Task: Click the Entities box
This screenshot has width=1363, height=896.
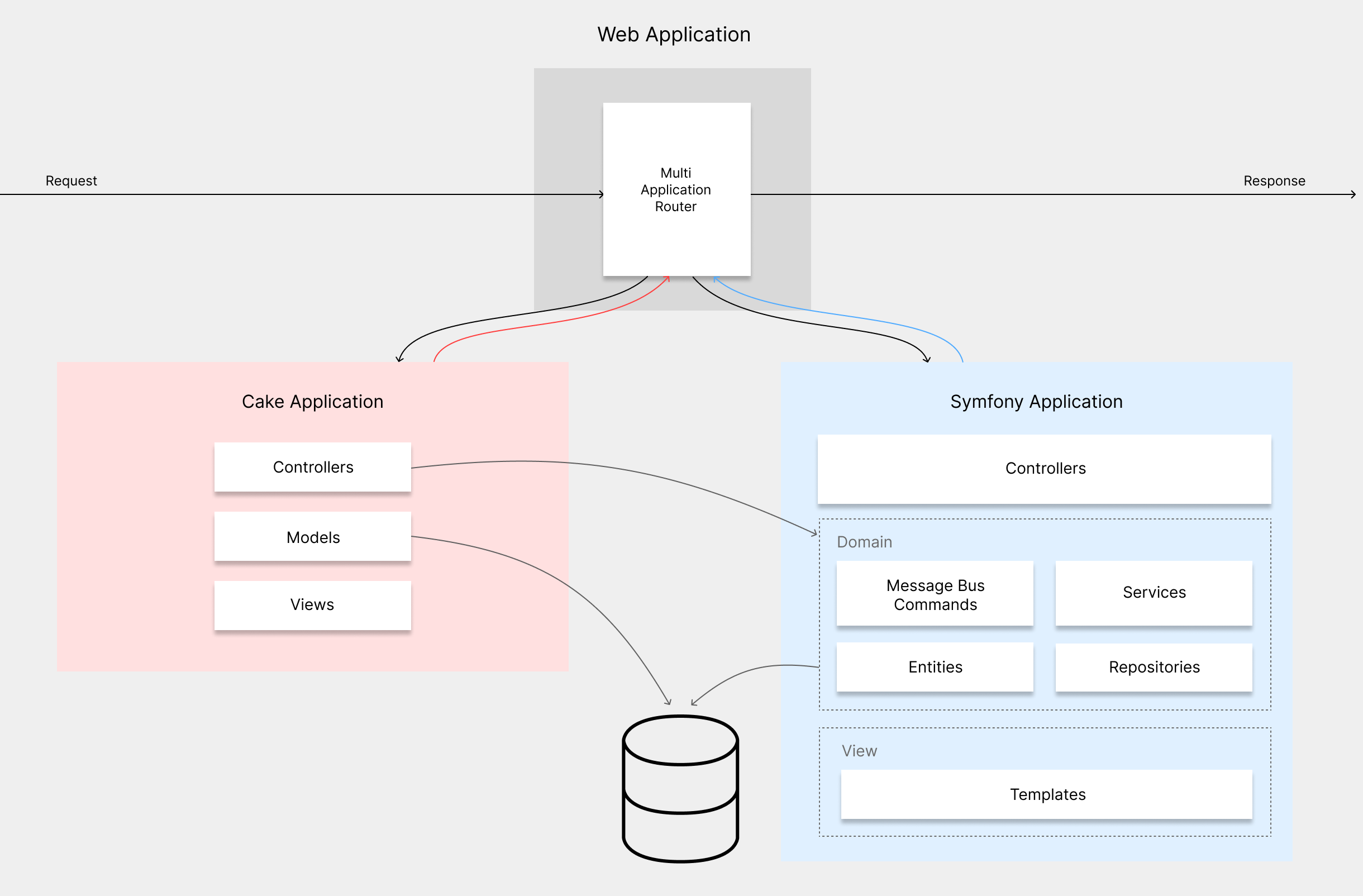Action: pyautogui.click(x=935, y=667)
